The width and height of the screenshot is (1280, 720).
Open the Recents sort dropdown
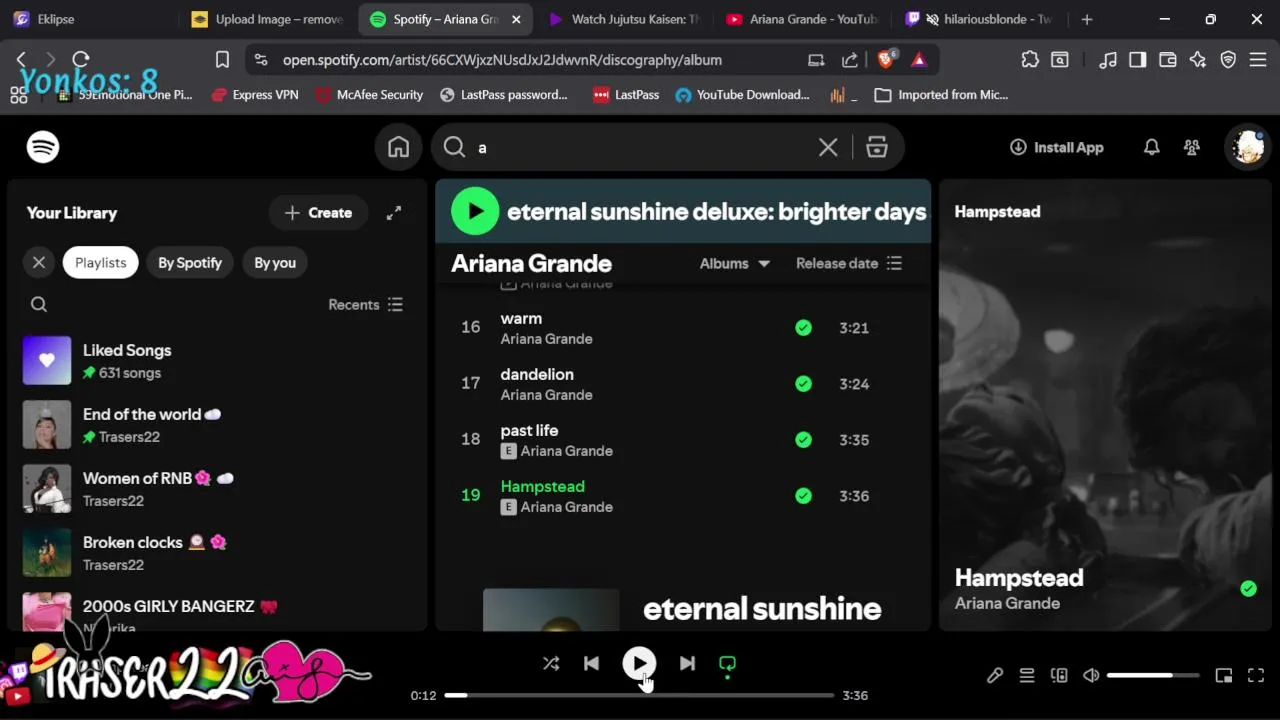[365, 304]
